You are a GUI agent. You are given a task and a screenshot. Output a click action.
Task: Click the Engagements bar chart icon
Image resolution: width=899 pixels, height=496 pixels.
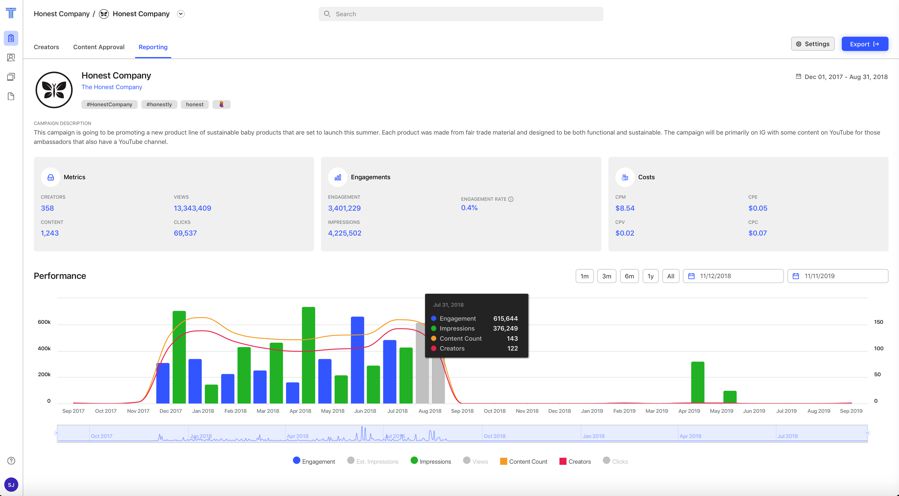(338, 177)
